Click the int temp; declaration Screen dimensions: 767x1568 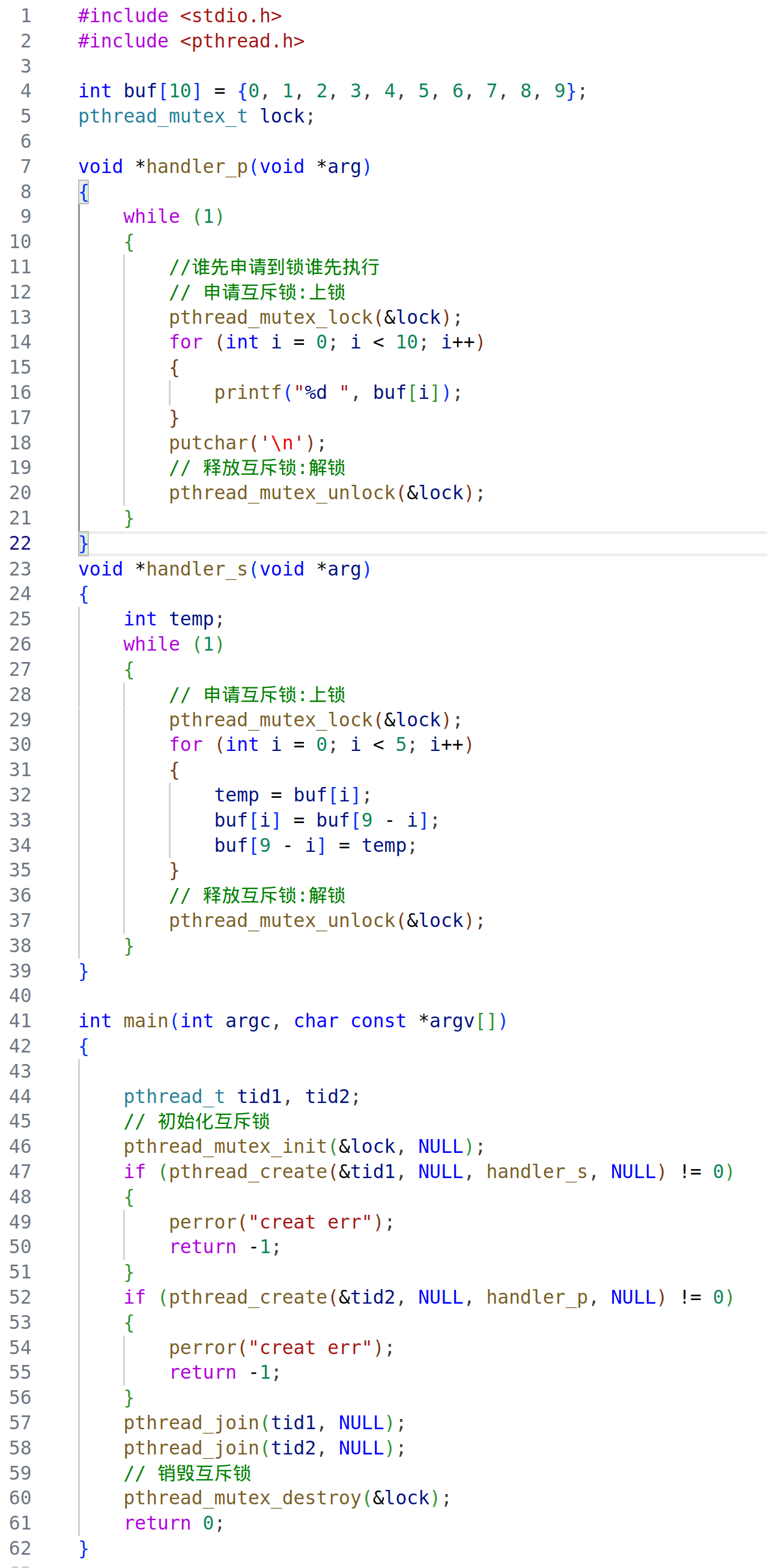(x=174, y=619)
